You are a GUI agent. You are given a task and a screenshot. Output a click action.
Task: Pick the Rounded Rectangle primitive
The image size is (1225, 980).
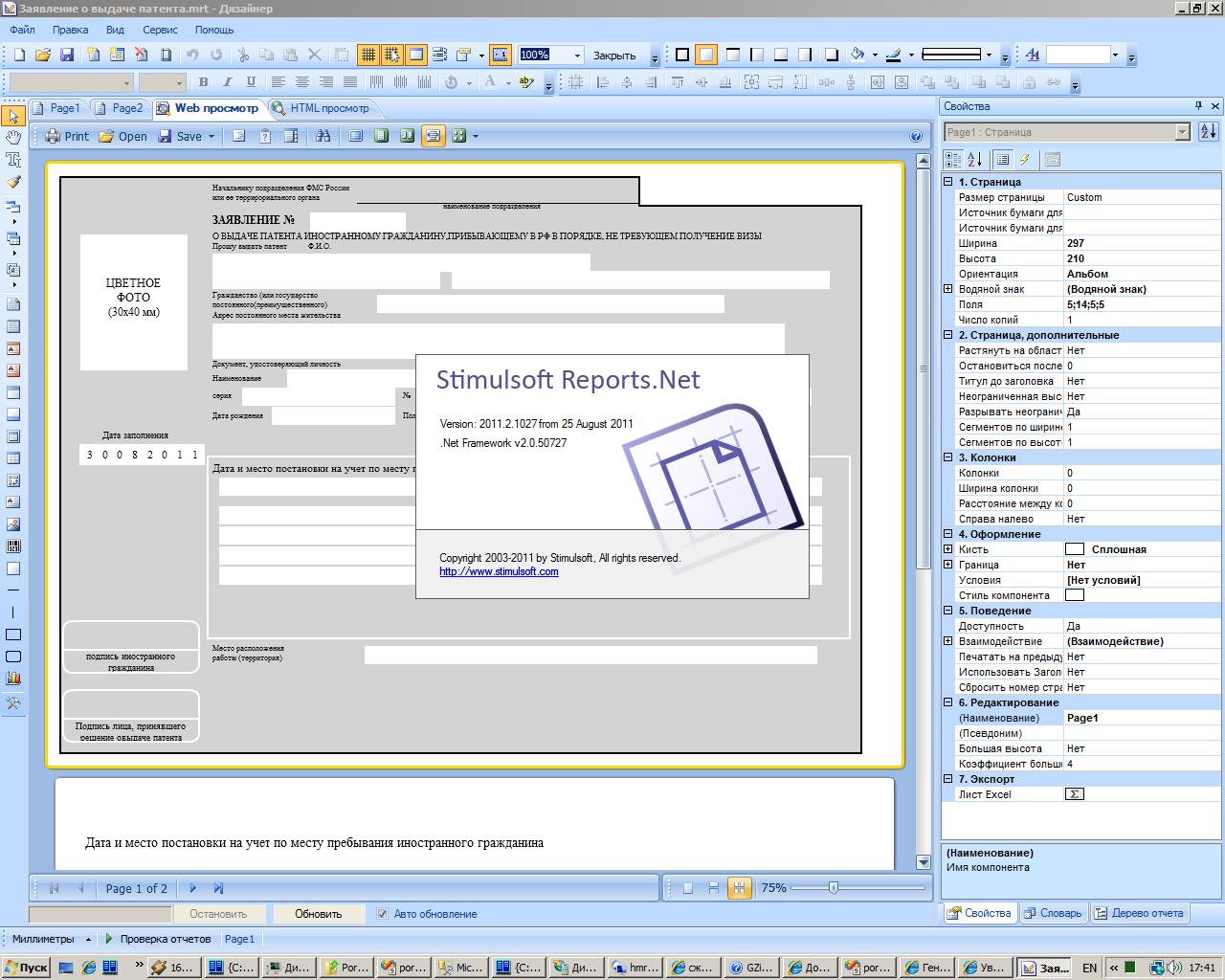(x=13, y=657)
